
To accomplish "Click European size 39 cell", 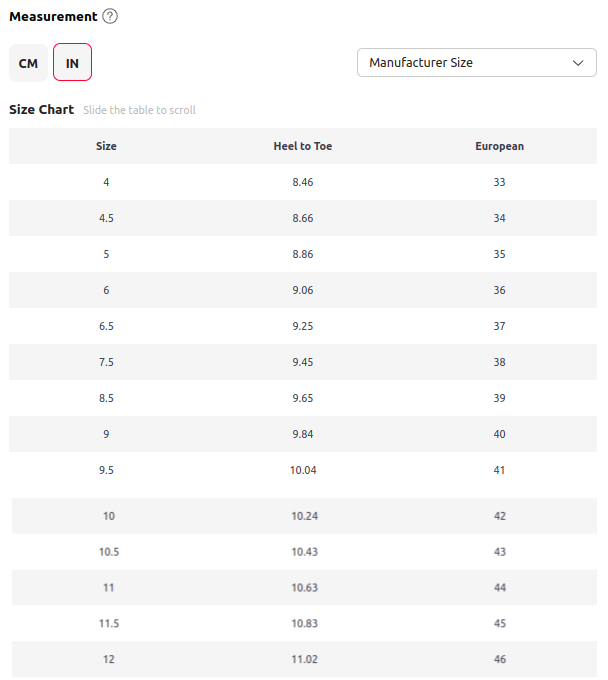I will tap(500, 398).
